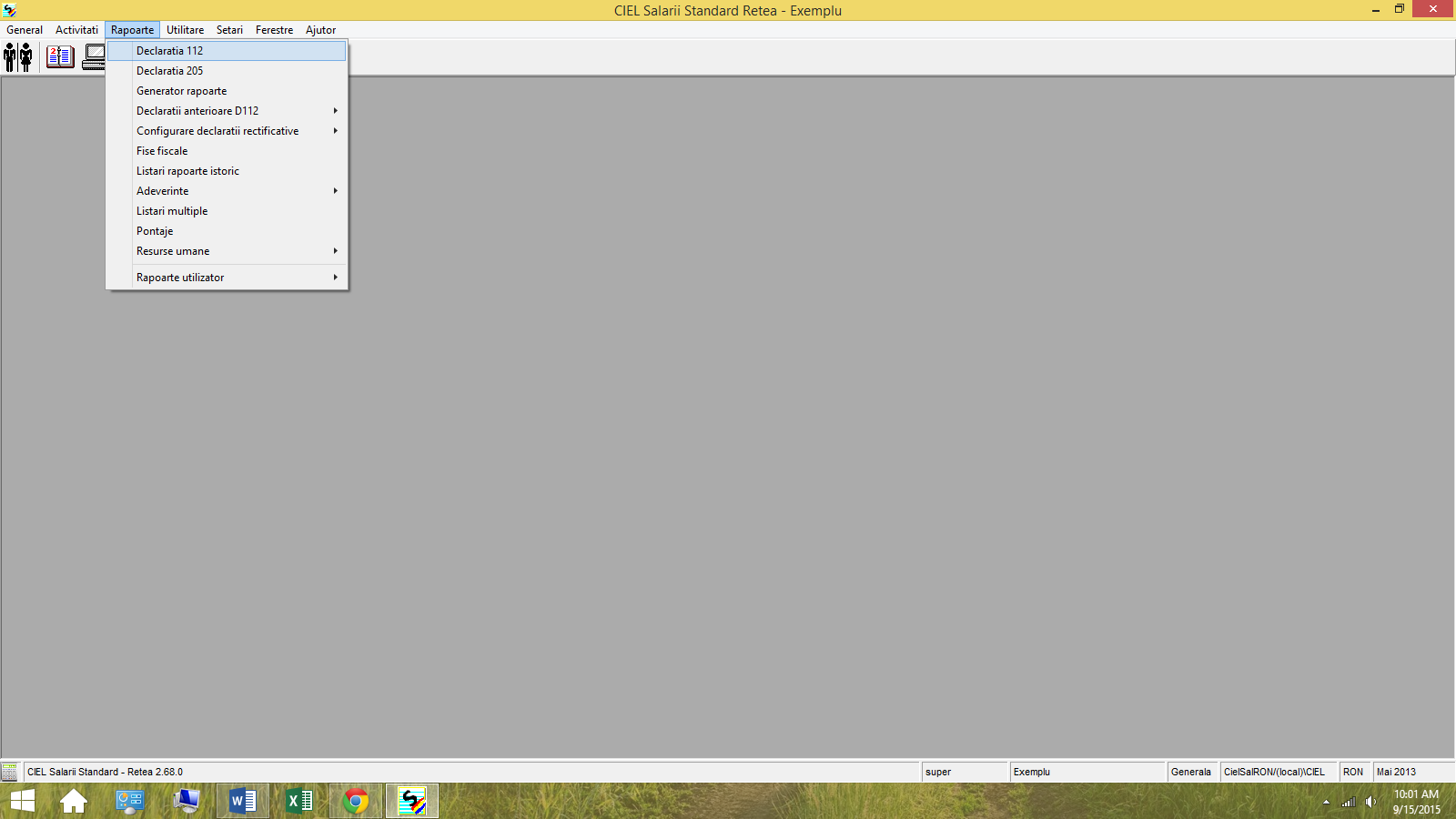Open the volume speaker tray icon

click(1370, 803)
